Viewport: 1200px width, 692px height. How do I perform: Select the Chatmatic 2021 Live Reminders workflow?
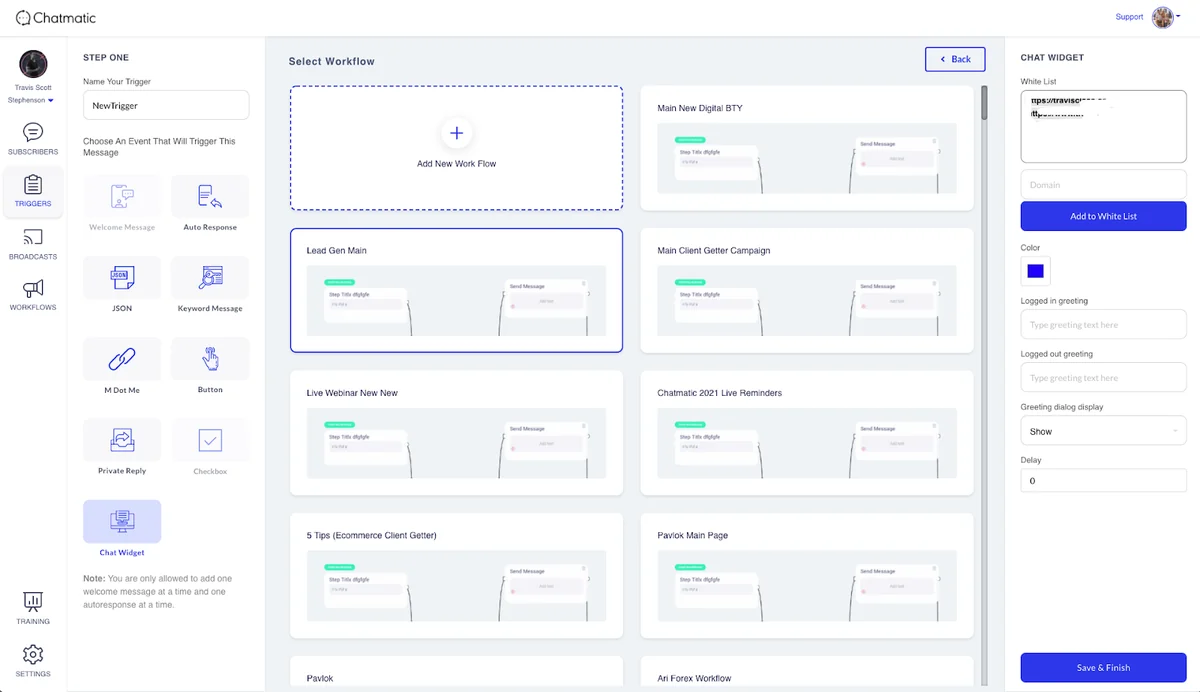[x=806, y=433]
